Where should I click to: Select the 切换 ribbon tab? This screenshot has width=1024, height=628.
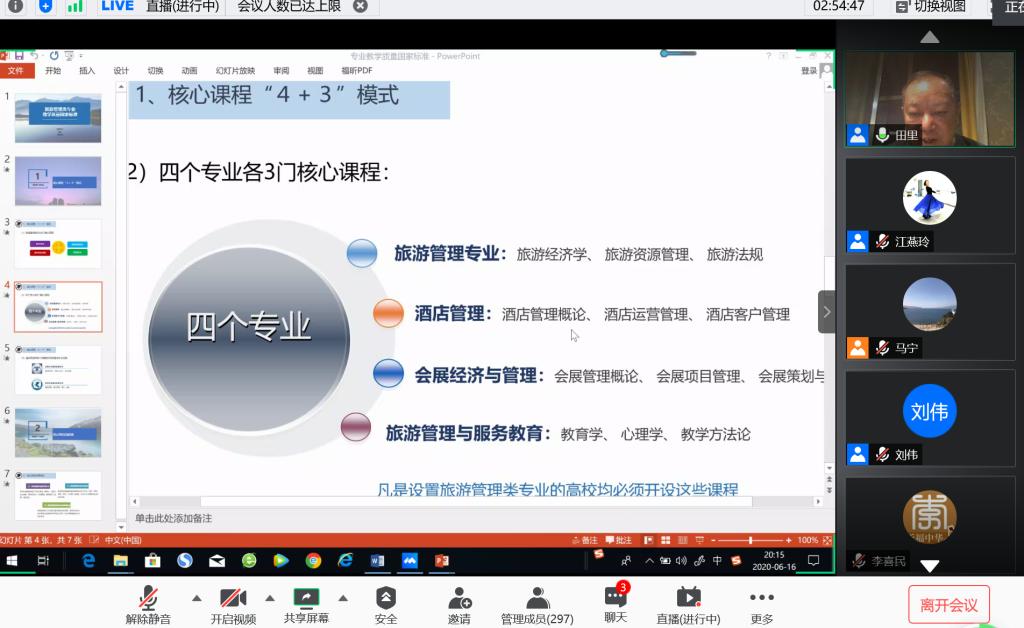tap(155, 71)
